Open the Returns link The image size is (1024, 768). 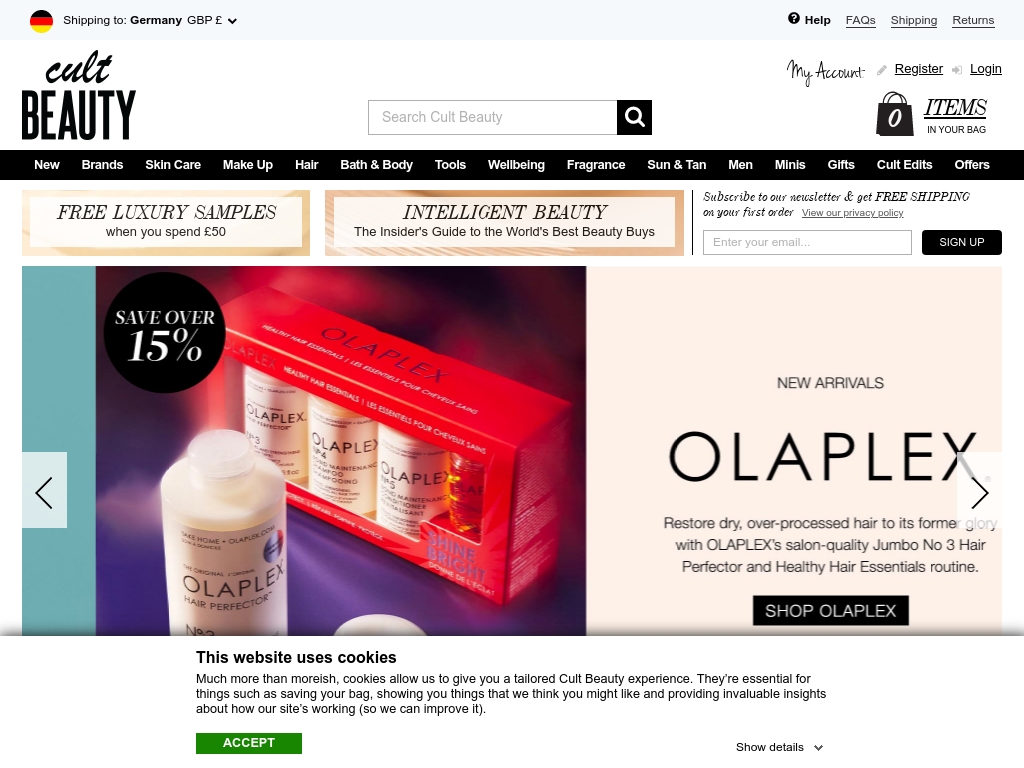(x=973, y=20)
